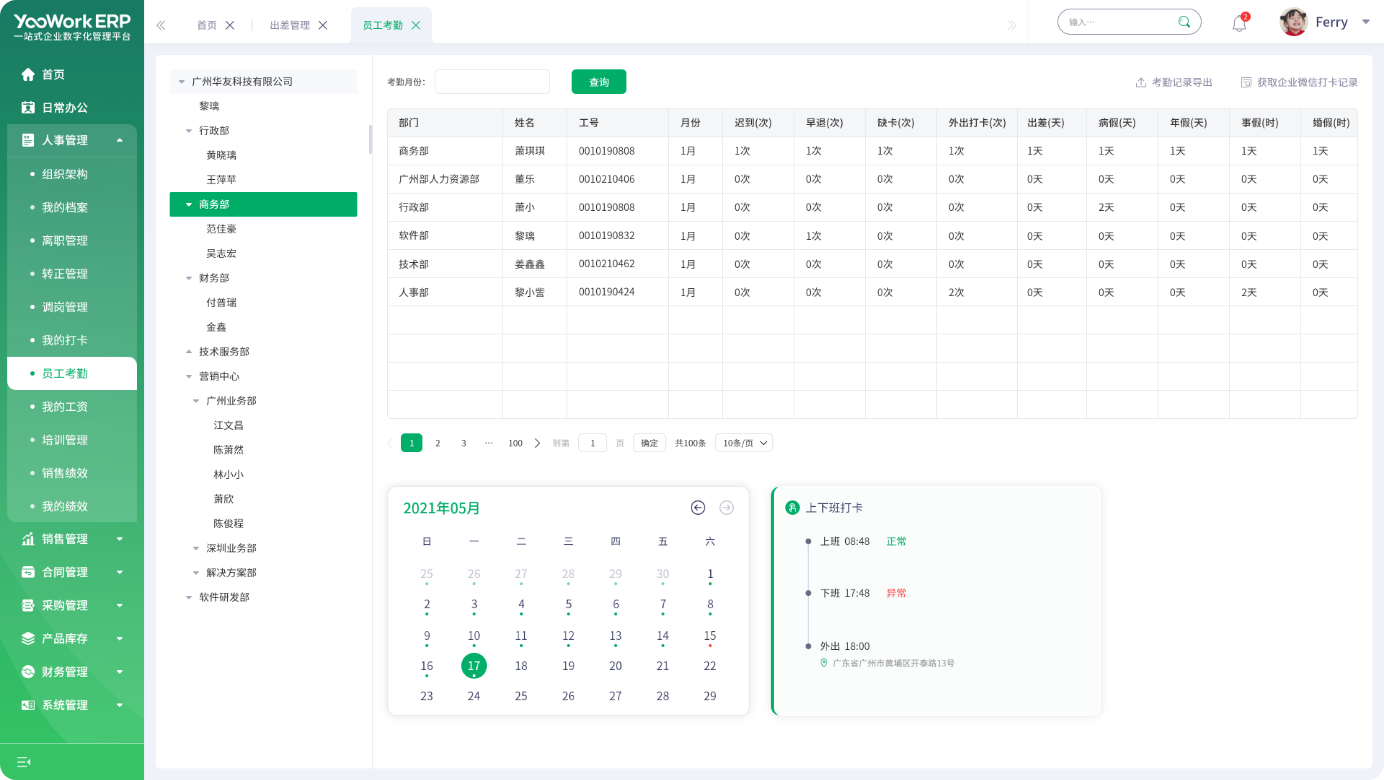Click the 考勤月份 input field
This screenshot has width=1384, height=780.
pyautogui.click(x=492, y=82)
